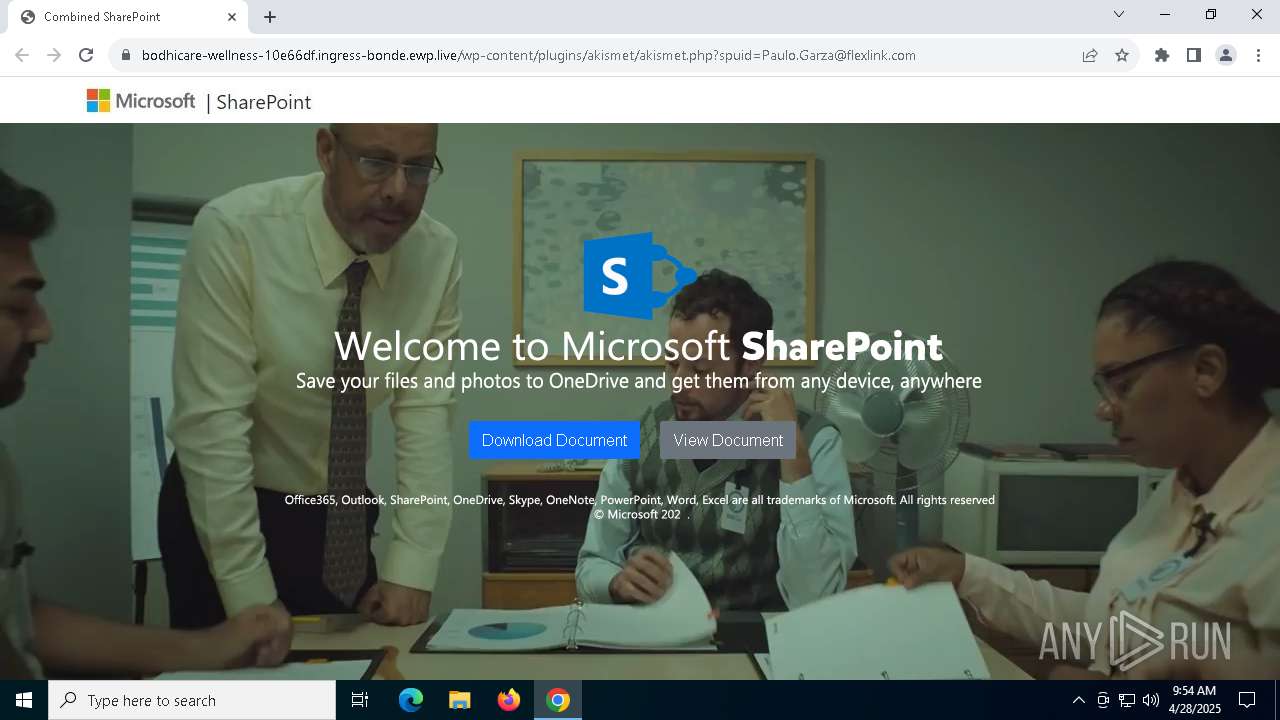Open File Explorer from taskbar
1280x720 pixels.
point(460,700)
